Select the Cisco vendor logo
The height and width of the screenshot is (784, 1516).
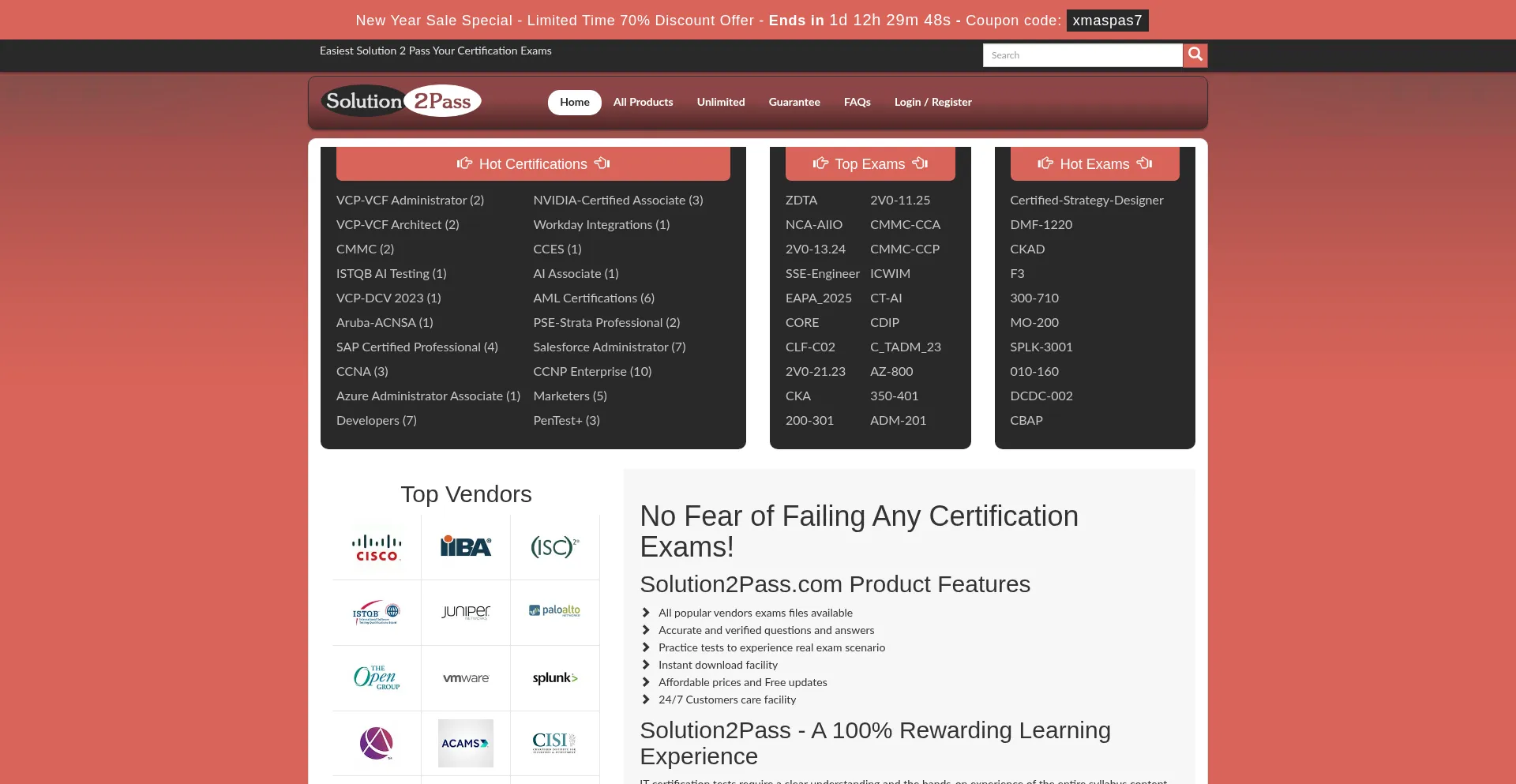pyautogui.click(x=377, y=547)
